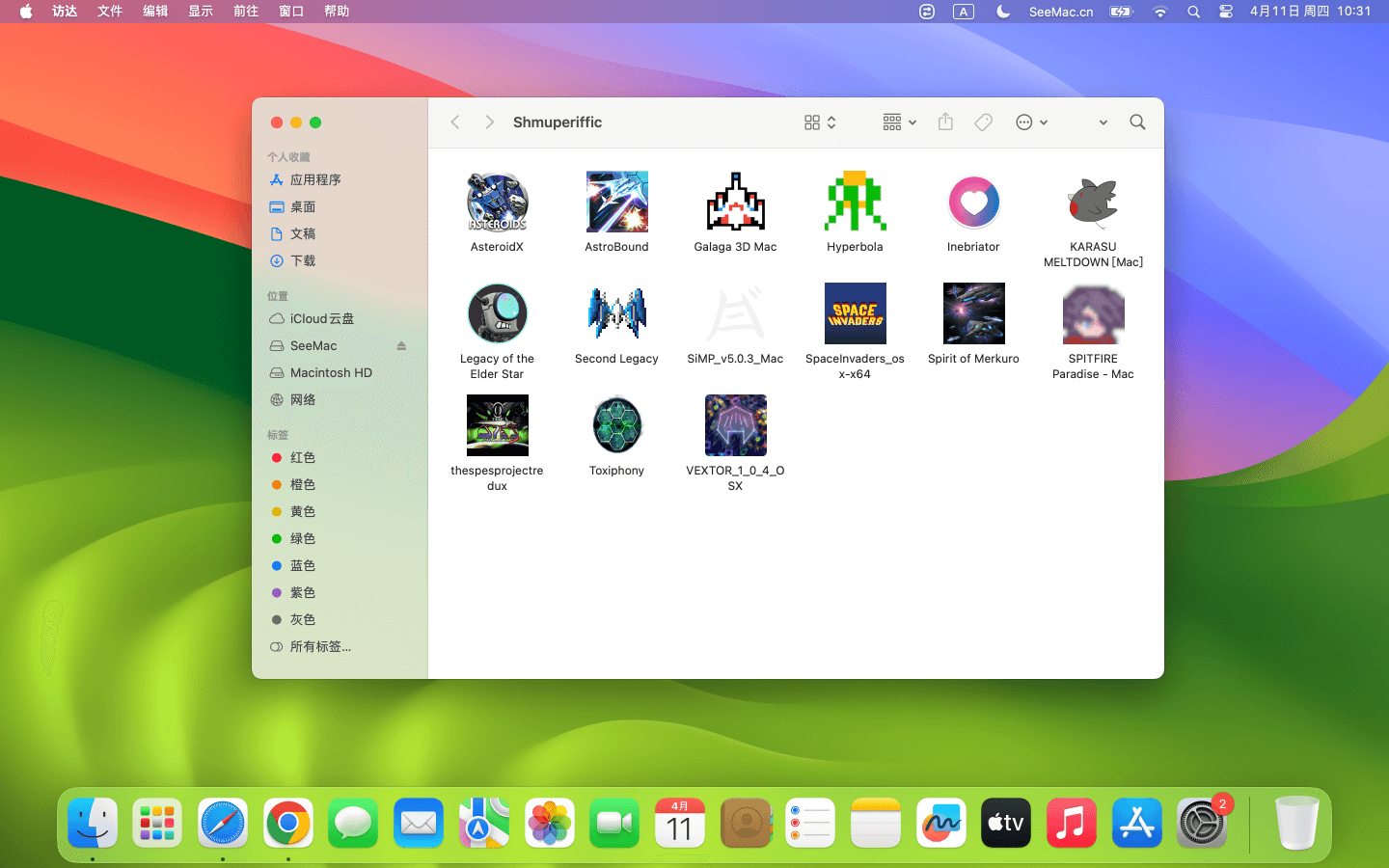This screenshot has width=1389, height=868.
Task: Select the 红色 red tag
Action: tap(303, 458)
